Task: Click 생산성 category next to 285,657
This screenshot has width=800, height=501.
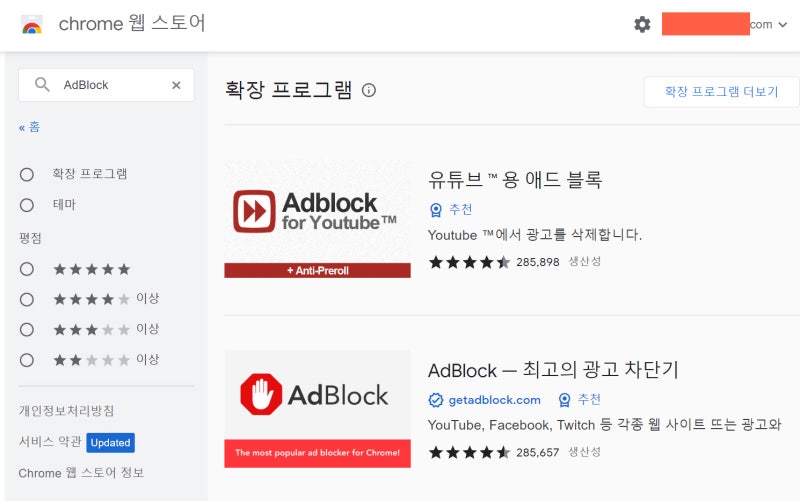Action: [585, 452]
